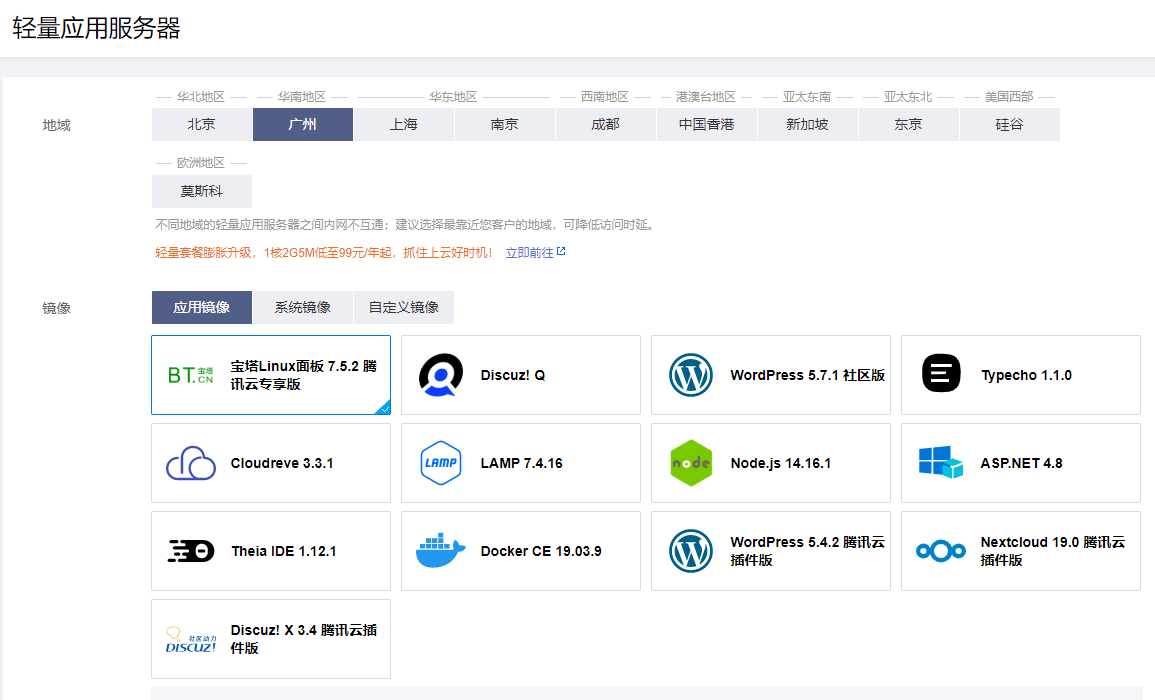Choose Typecho 1.1.0 image text
This screenshot has width=1155, height=700.
[1026, 375]
